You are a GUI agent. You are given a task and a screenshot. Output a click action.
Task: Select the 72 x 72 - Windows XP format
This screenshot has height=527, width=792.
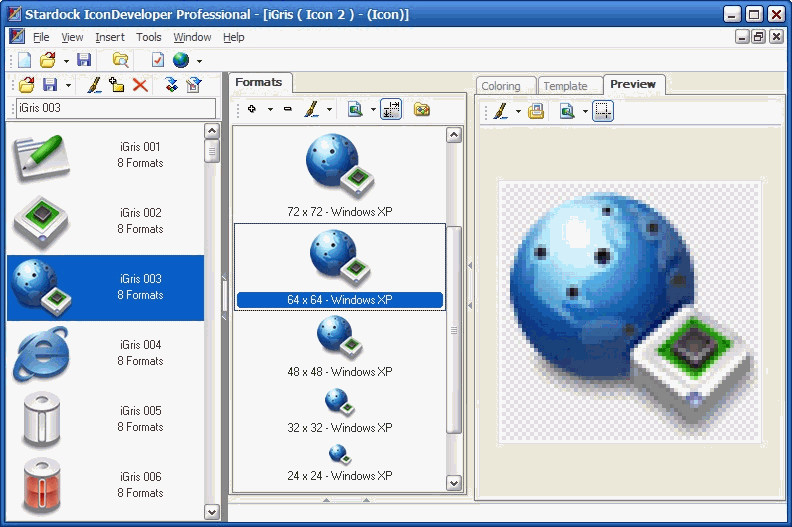339,175
